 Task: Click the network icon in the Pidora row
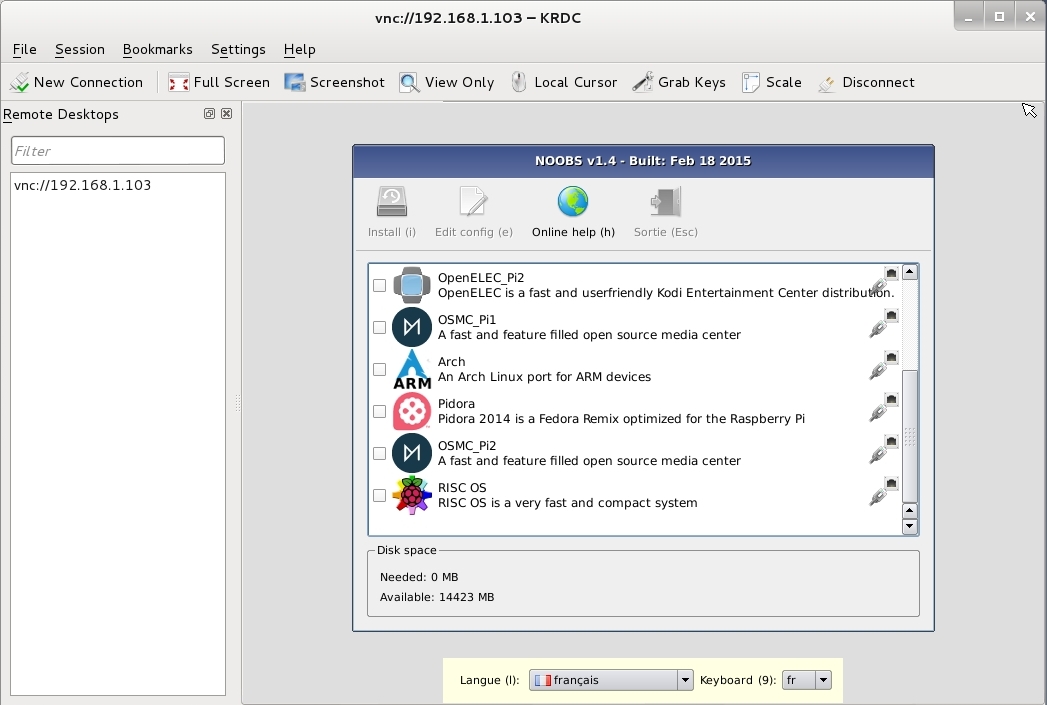(x=884, y=408)
